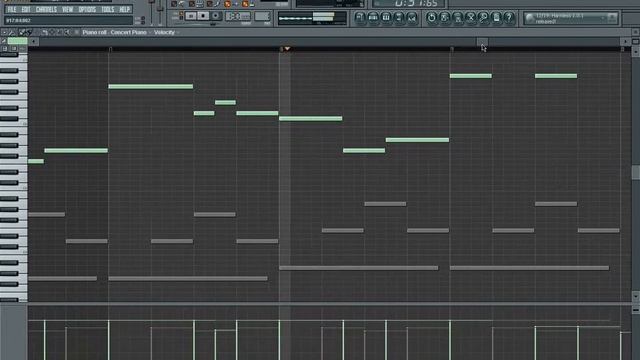The height and width of the screenshot is (360, 640).
Task: Open the piano roll options menu arrow
Action: click(4, 32)
